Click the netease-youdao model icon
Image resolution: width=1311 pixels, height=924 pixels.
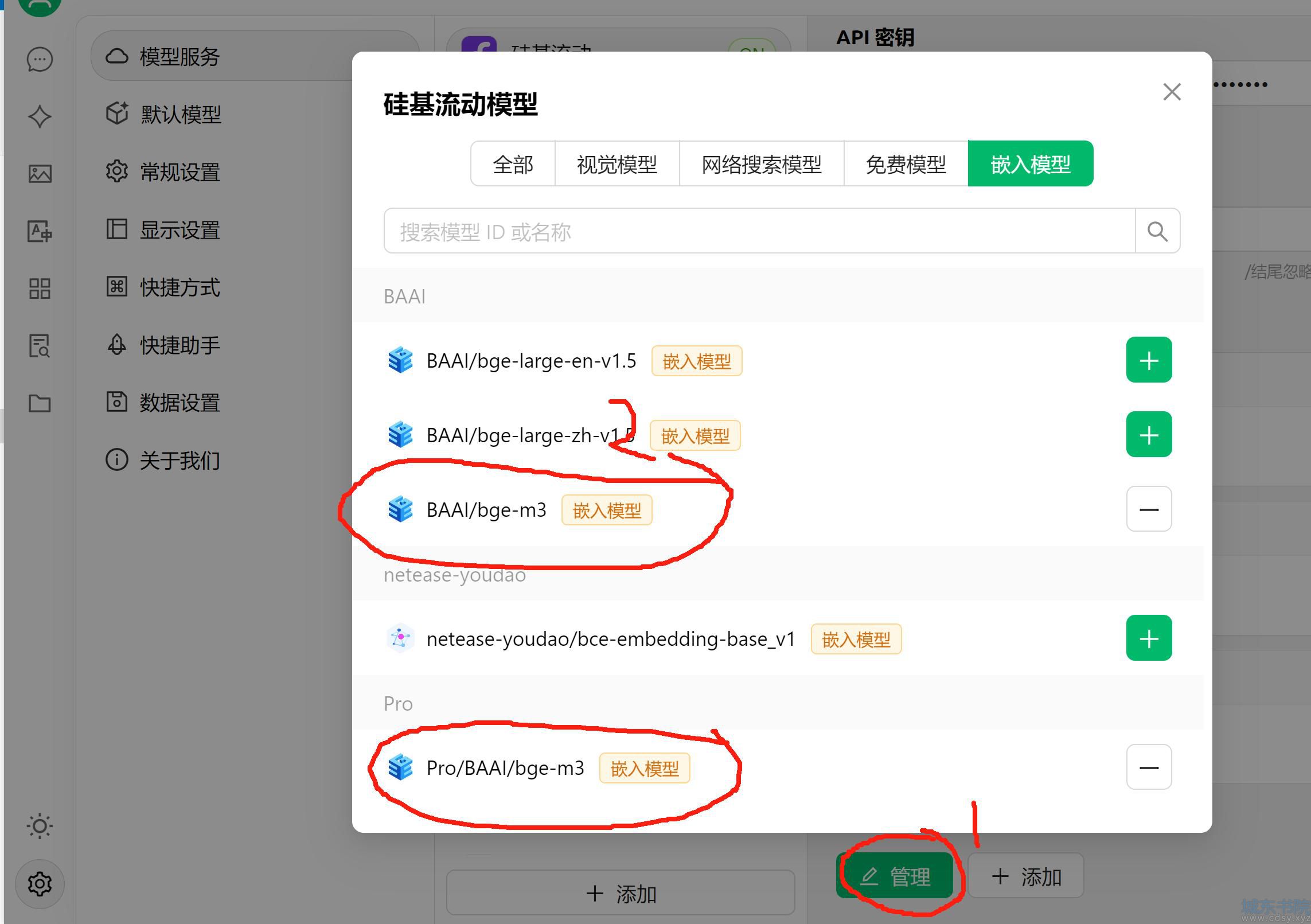click(x=400, y=638)
